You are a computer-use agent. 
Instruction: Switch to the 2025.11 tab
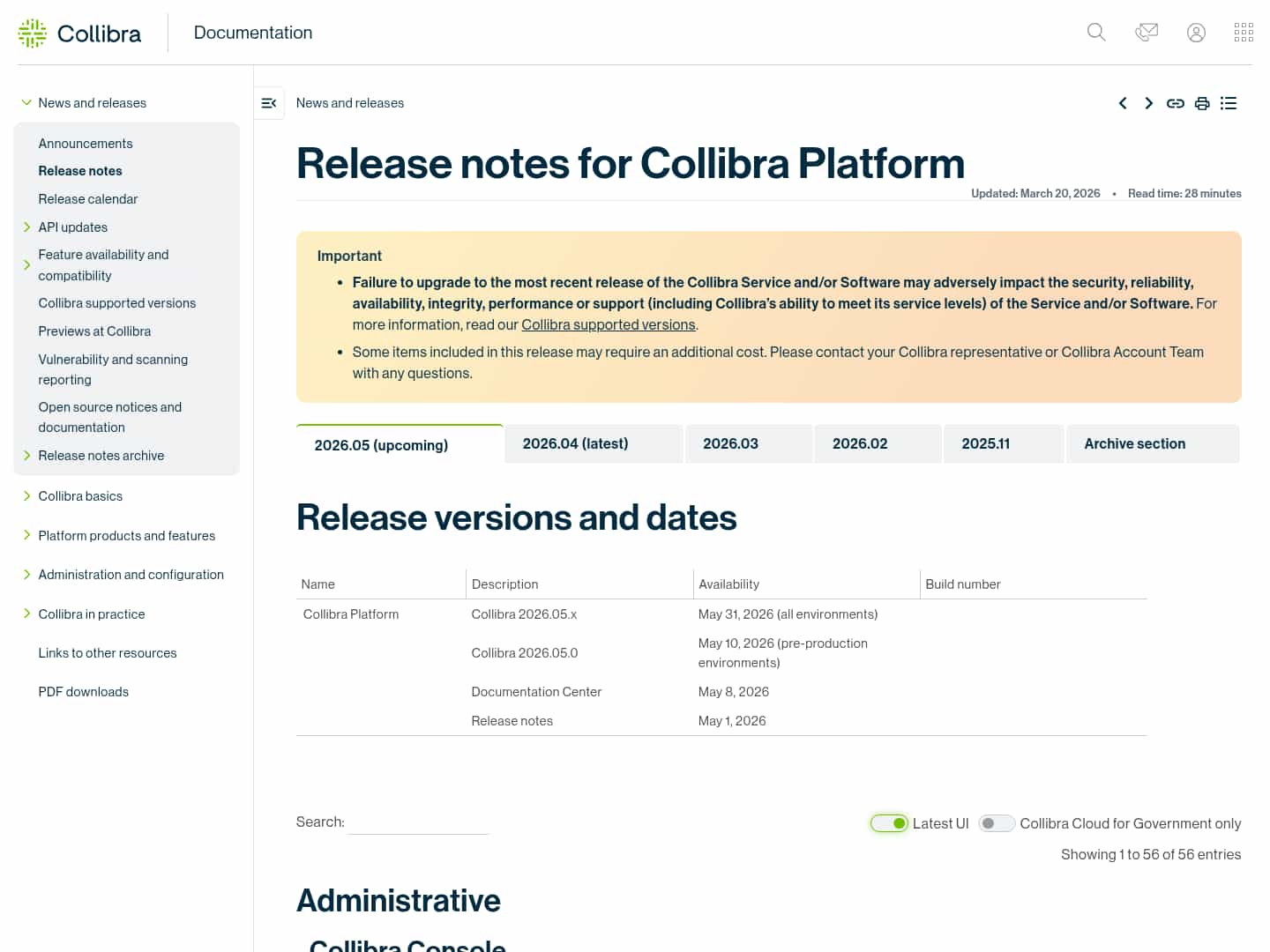(x=1004, y=443)
